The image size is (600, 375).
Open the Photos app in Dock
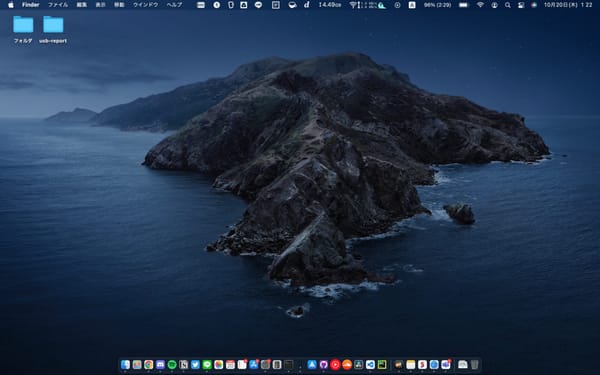pos(218,365)
